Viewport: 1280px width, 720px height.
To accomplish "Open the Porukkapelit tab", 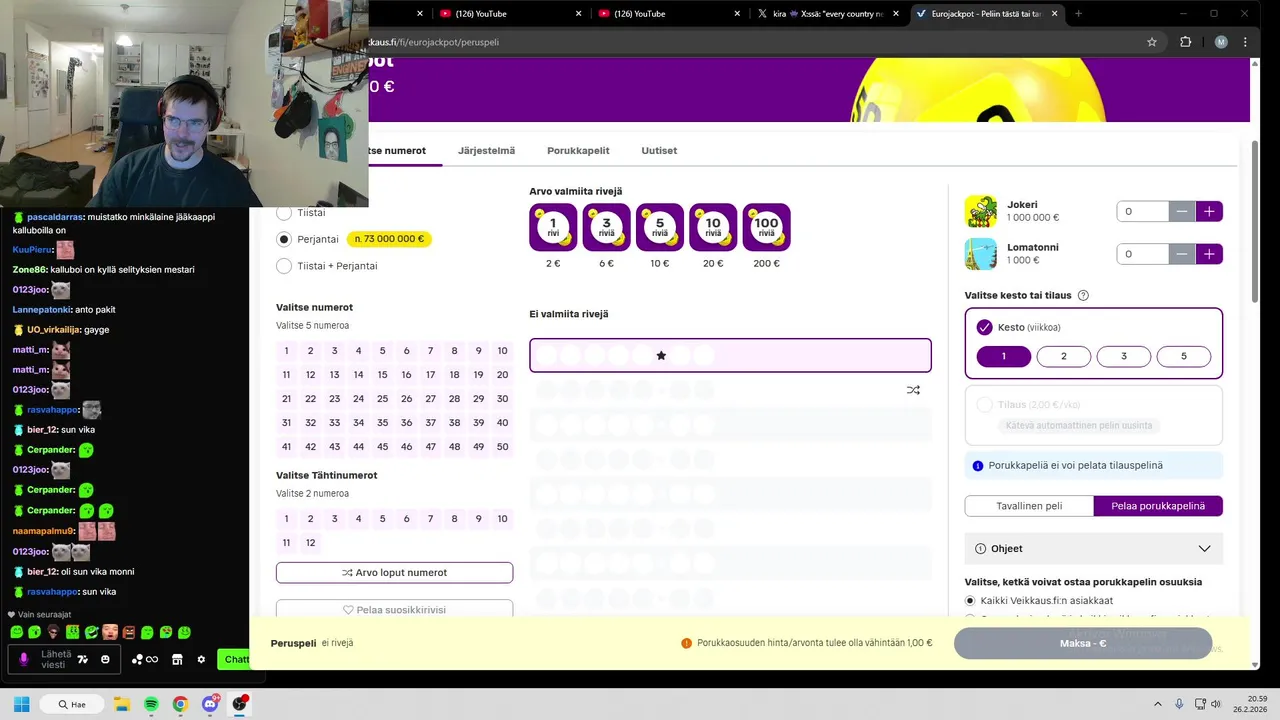I will pyautogui.click(x=578, y=150).
